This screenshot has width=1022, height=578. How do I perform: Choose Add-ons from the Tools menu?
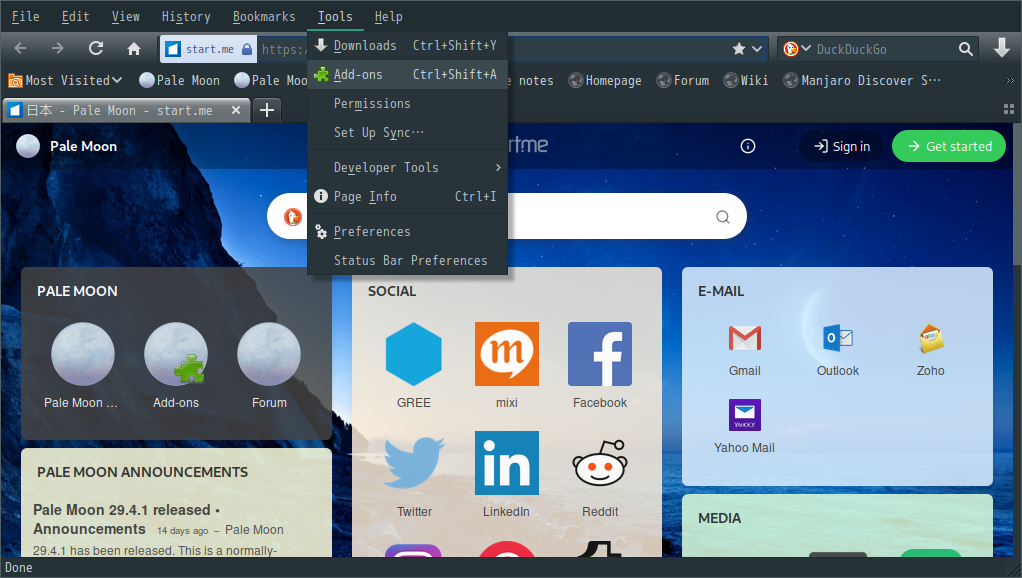pos(407,74)
